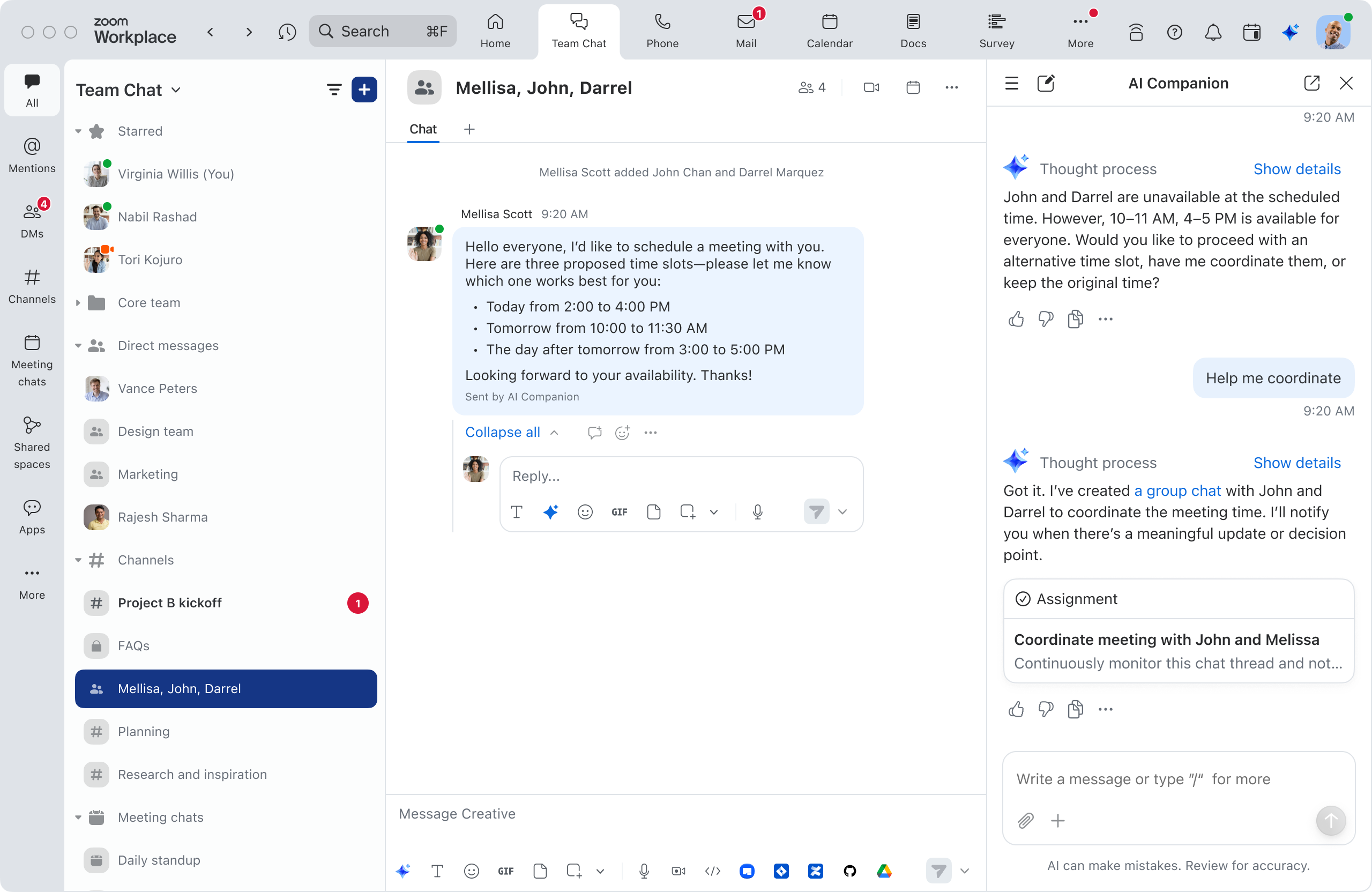
Task: Record an audio message in main toolbar
Action: tap(644, 871)
